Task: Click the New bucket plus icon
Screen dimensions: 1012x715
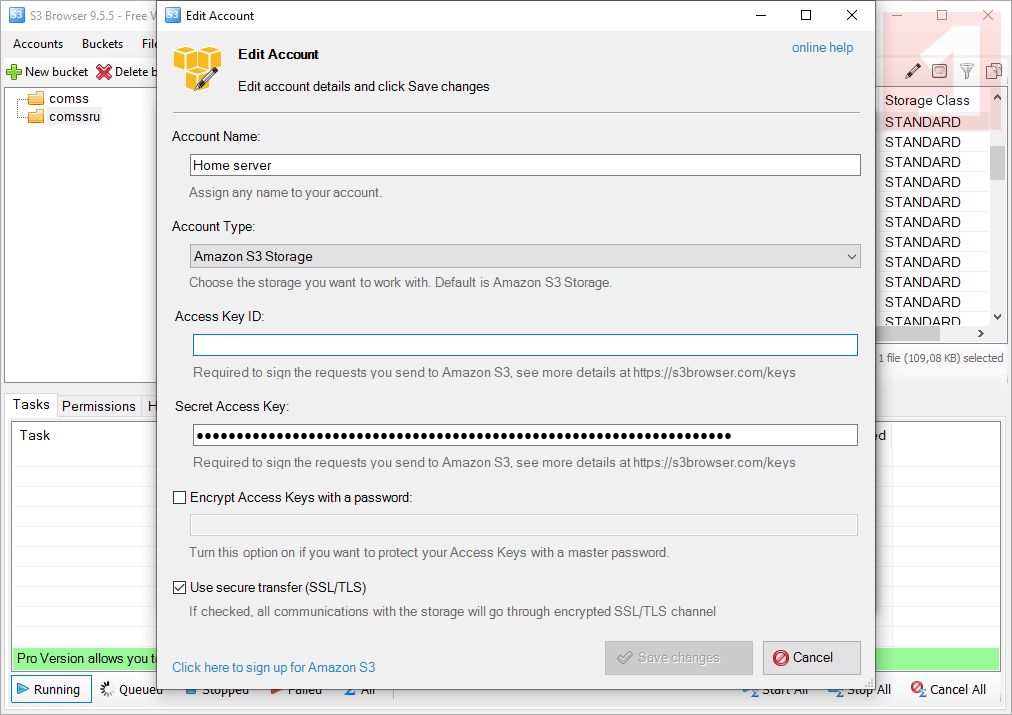Action: (14, 72)
